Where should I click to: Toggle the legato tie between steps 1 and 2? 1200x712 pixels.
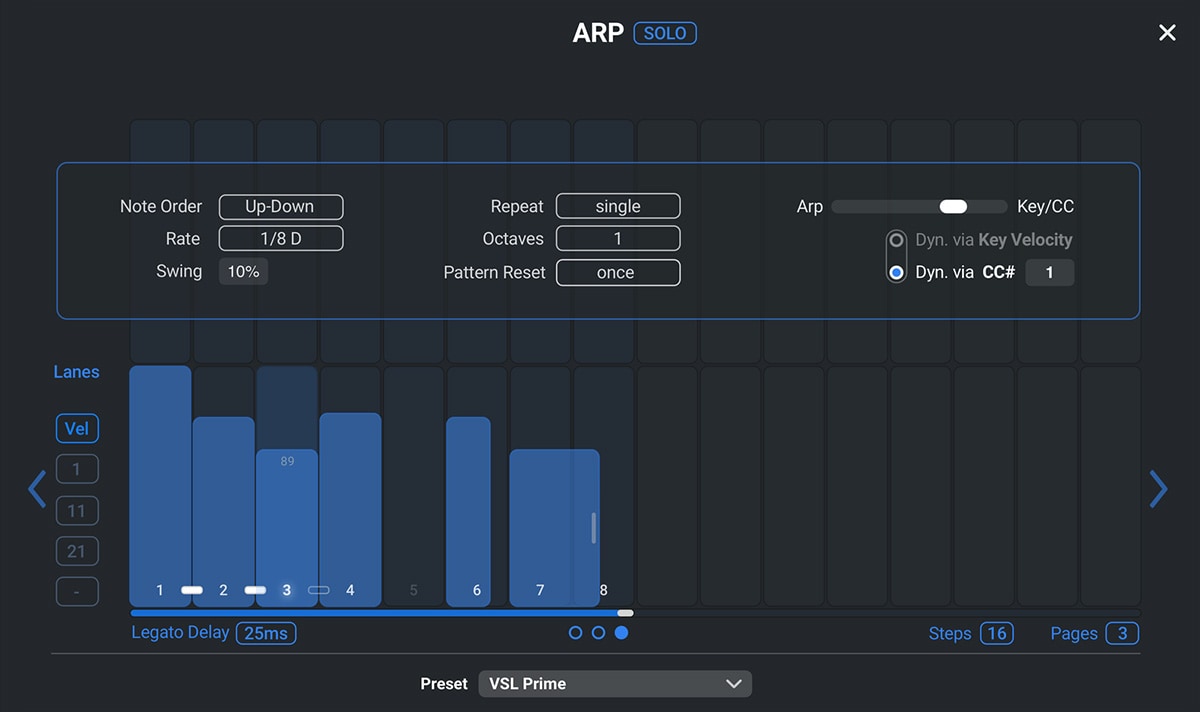pos(192,590)
